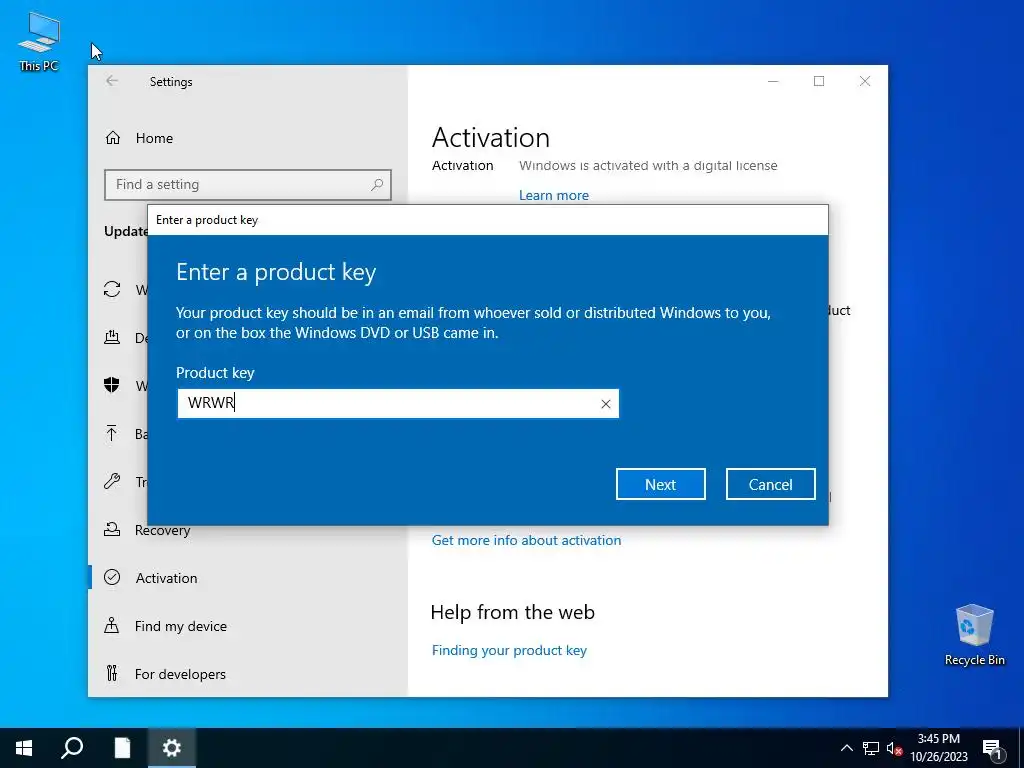This screenshot has height=768, width=1024.
Task: Click the white document icon on the taskbar
Action: (122, 748)
